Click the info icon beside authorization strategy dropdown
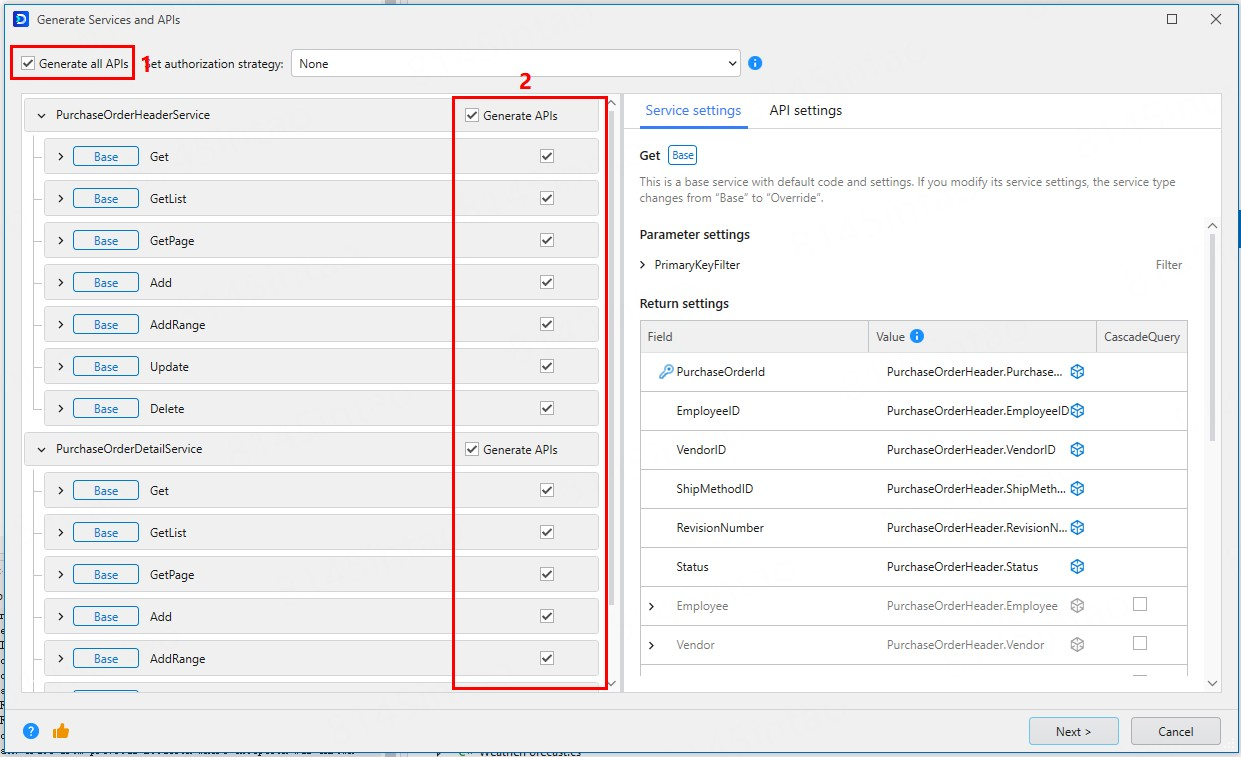 point(755,63)
